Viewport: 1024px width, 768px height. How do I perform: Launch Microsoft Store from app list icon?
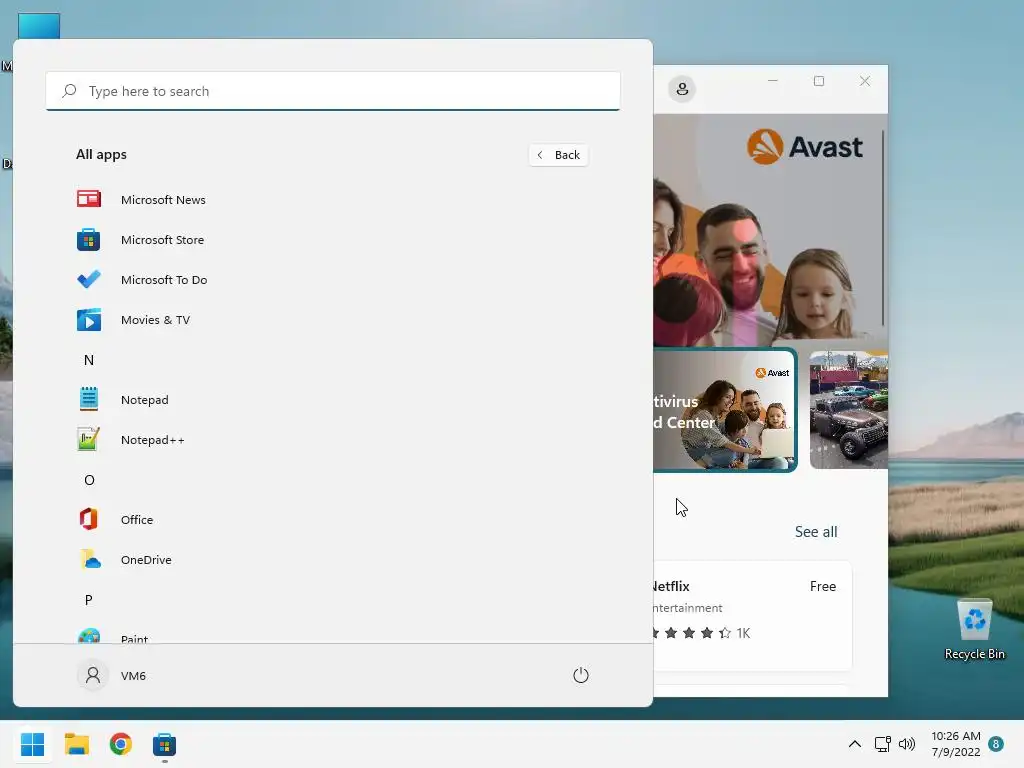coord(89,240)
